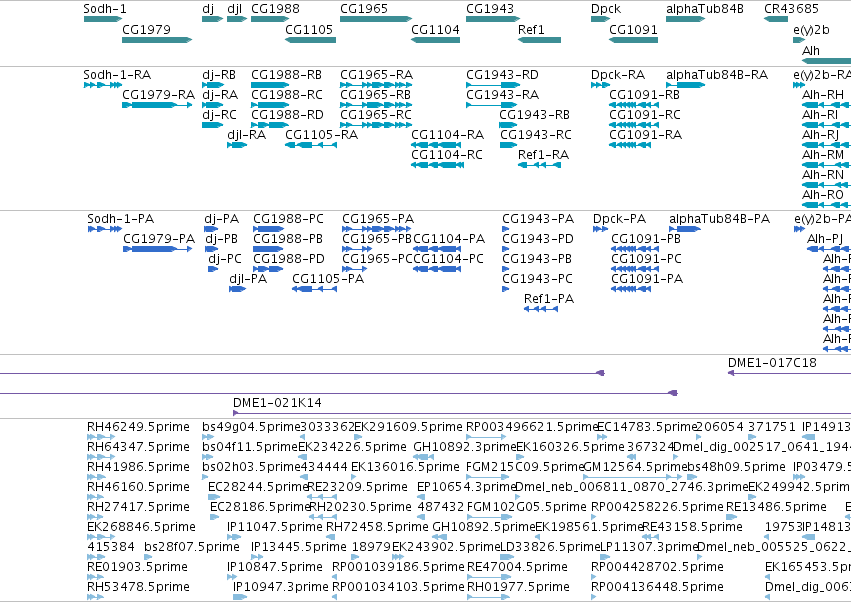Click the CG1943-PA protein feature
Screen dimensions: 851x602
505,229
